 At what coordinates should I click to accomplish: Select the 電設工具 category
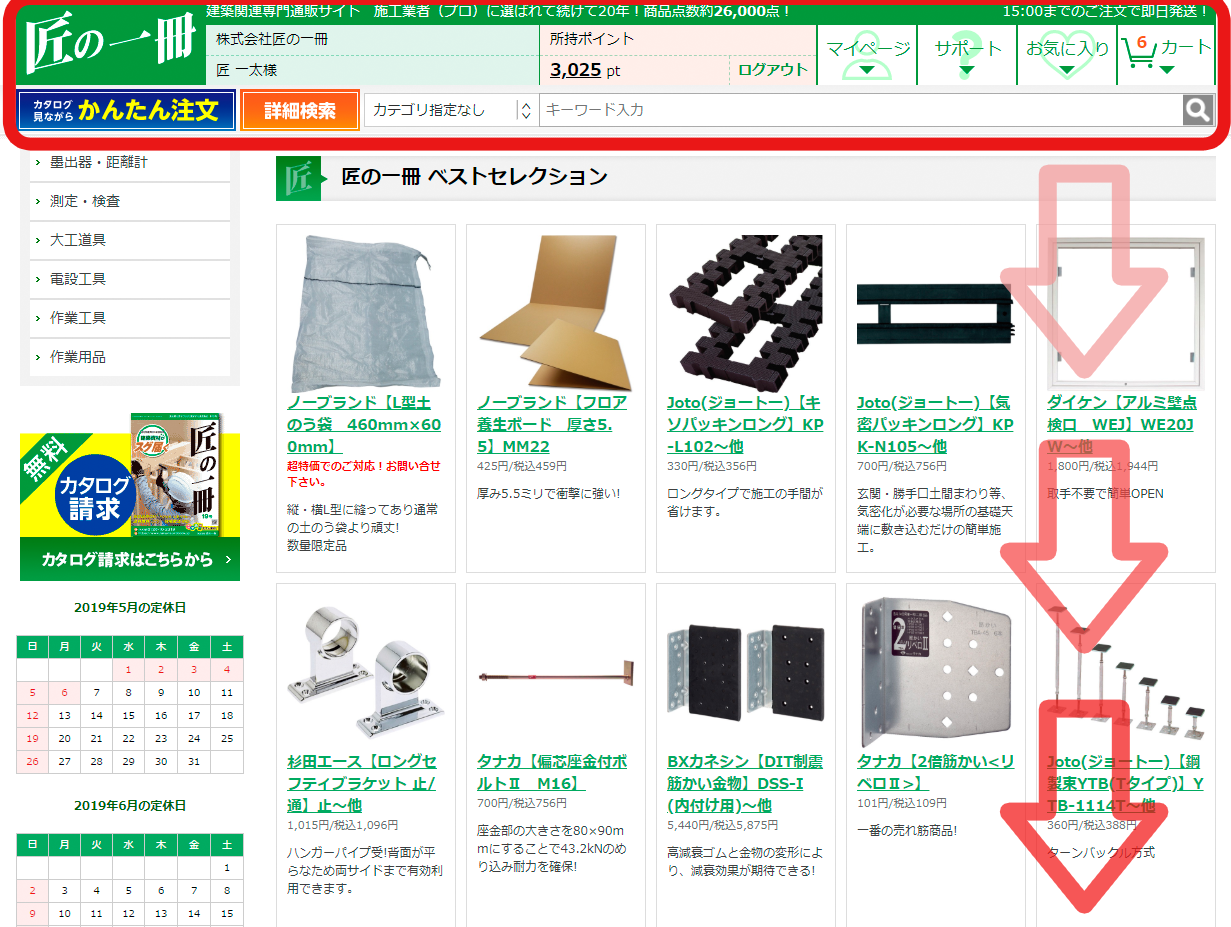[78, 279]
